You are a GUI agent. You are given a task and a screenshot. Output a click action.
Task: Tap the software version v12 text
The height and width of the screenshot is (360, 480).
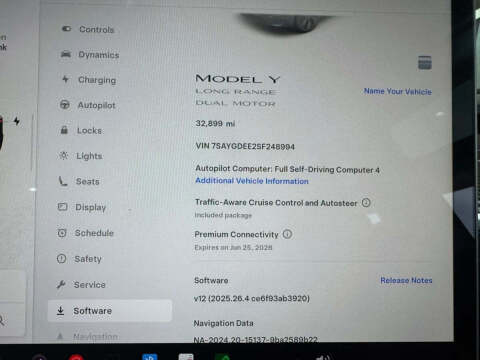tap(252, 298)
